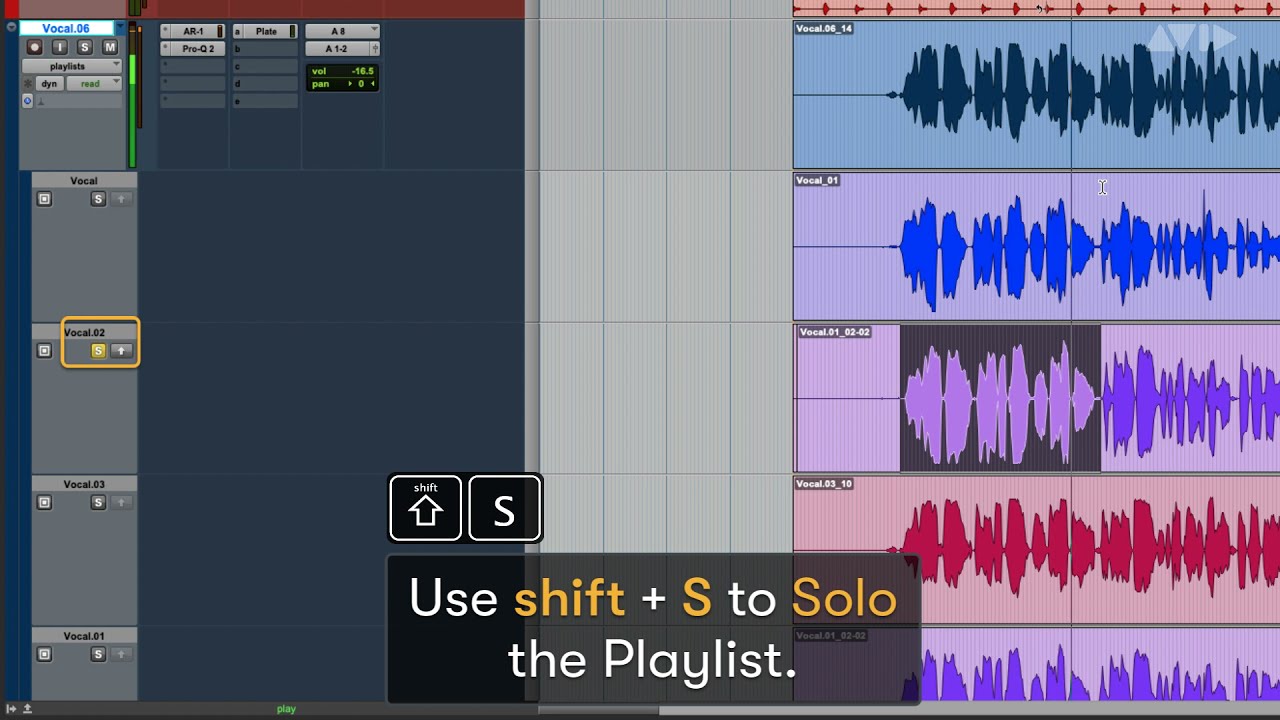1280x720 pixels.
Task: Promote Vocal.02 playlist with up arrow
Action: [121, 351]
